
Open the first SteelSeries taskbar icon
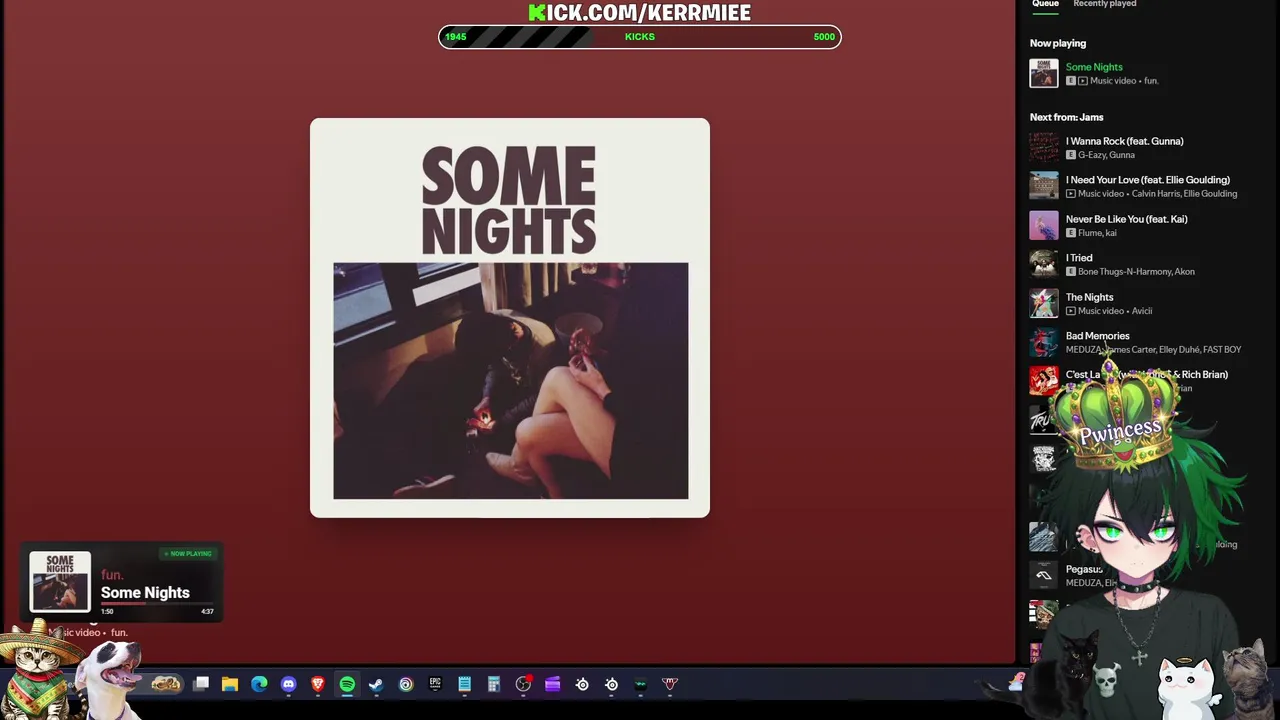pos(582,684)
